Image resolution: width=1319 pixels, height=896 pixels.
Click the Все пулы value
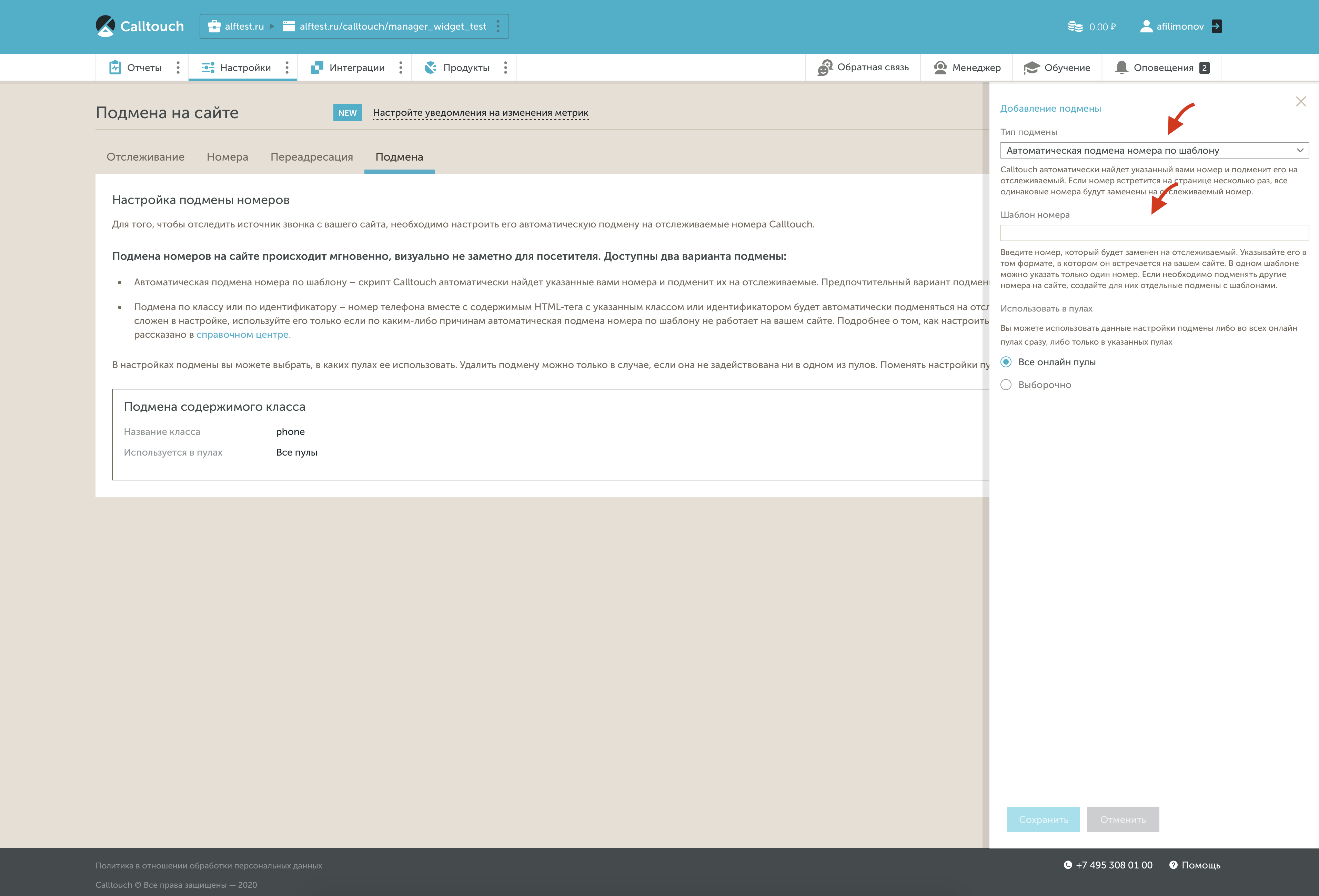pos(297,452)
